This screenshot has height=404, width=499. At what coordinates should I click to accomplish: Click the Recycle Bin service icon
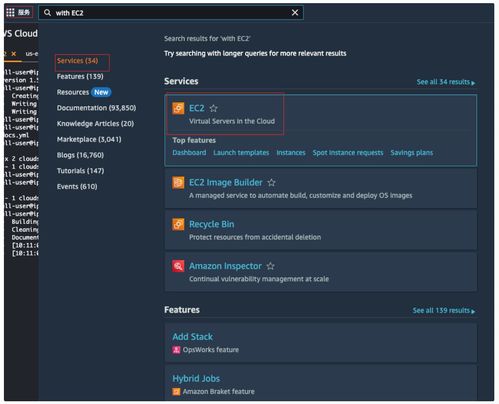click(x=178, y=224)
